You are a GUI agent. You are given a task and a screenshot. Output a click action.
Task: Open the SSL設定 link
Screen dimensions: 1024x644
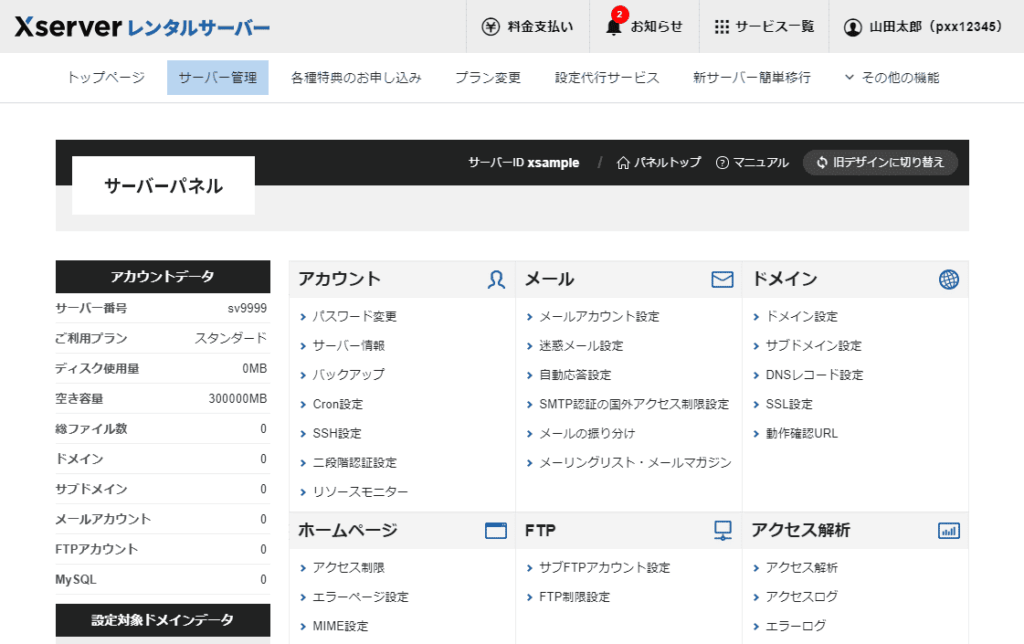pos(789,404)
